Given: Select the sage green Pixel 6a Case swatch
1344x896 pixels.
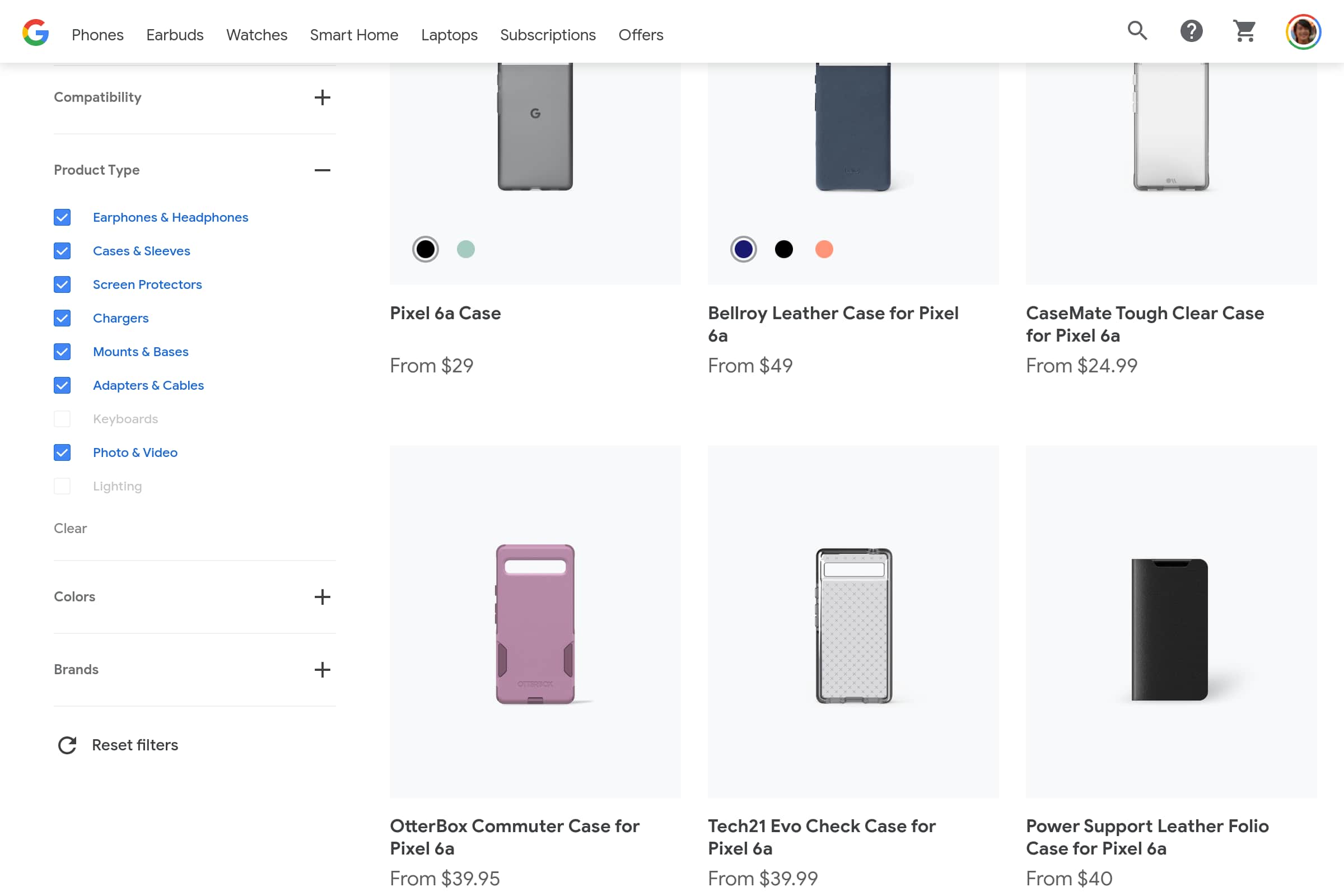Looking at the screenshot, I should click(466, 249).
